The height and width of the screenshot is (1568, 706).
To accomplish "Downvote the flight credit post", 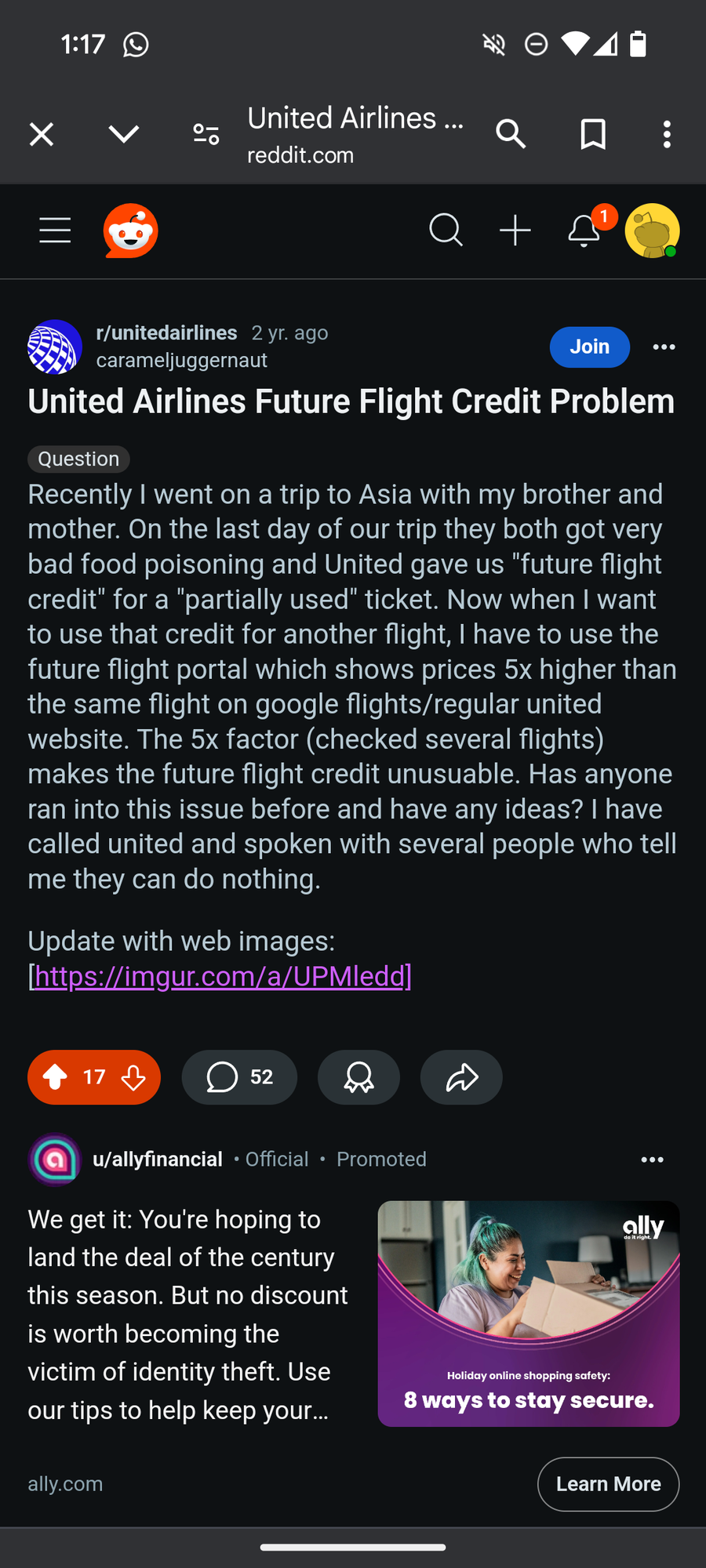I will tap(134, 1077).
